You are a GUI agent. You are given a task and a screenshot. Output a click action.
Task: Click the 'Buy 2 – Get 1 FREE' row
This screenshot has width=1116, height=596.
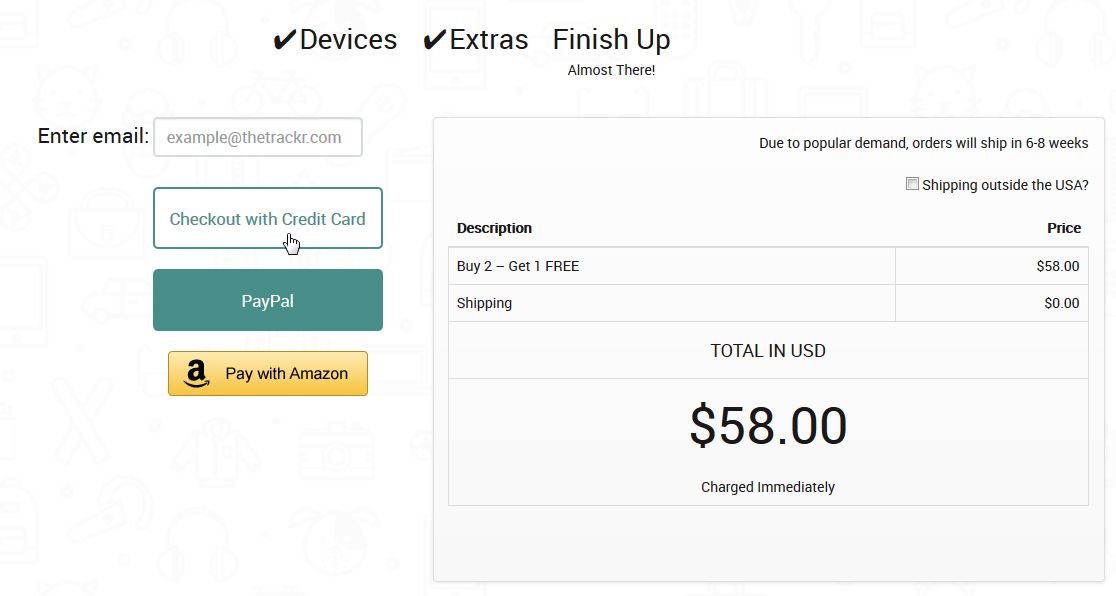[768, 266]
